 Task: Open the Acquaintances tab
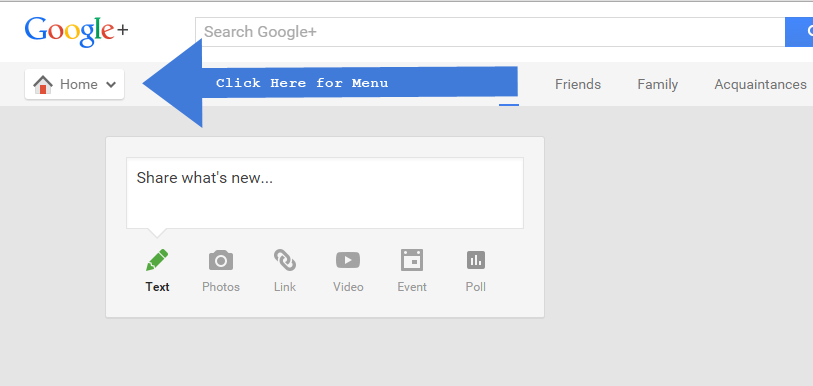[760, 84]
